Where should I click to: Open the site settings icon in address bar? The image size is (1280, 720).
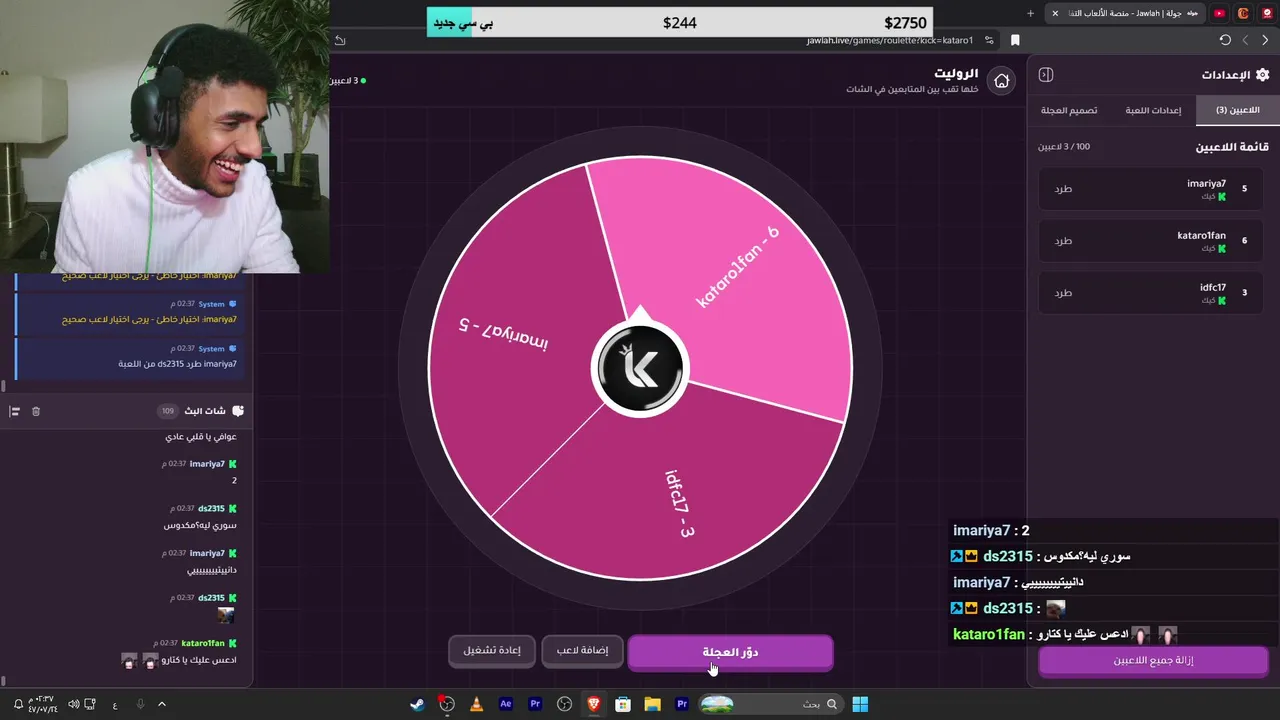click(x=989, y=40)
